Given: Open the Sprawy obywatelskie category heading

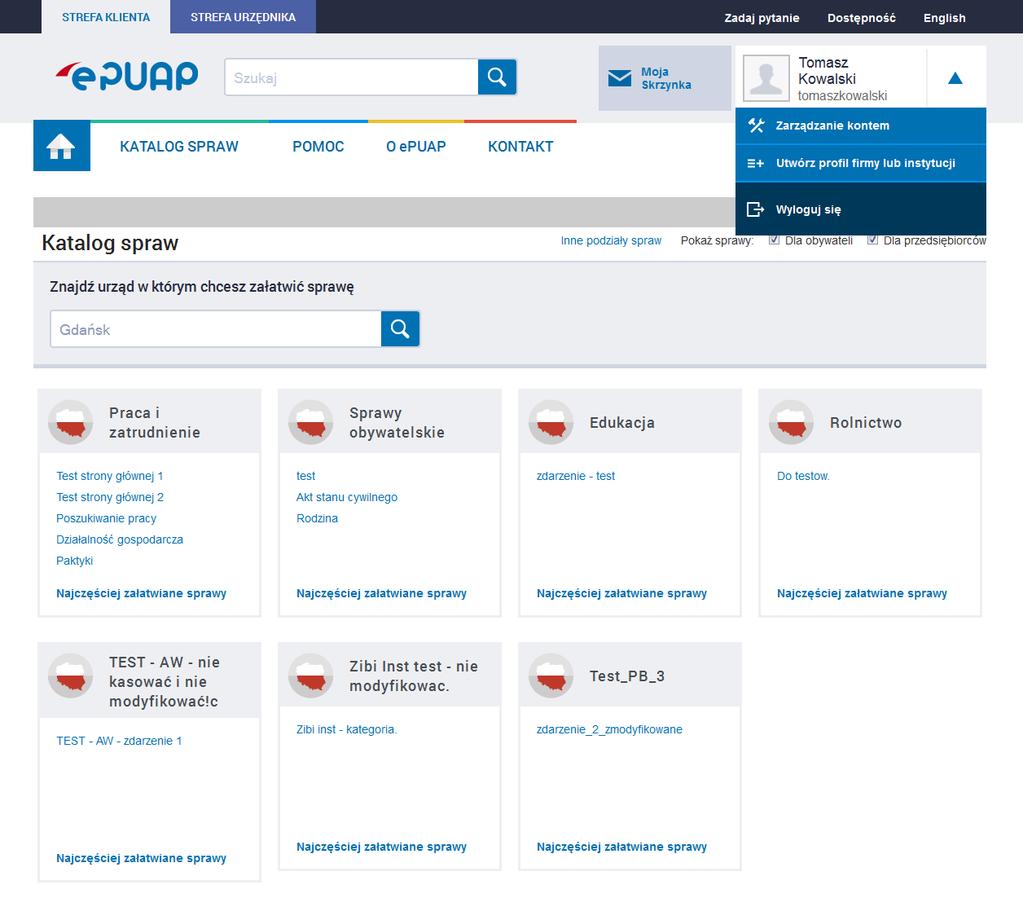Looking at the screenshot, I should coord(397,422).
